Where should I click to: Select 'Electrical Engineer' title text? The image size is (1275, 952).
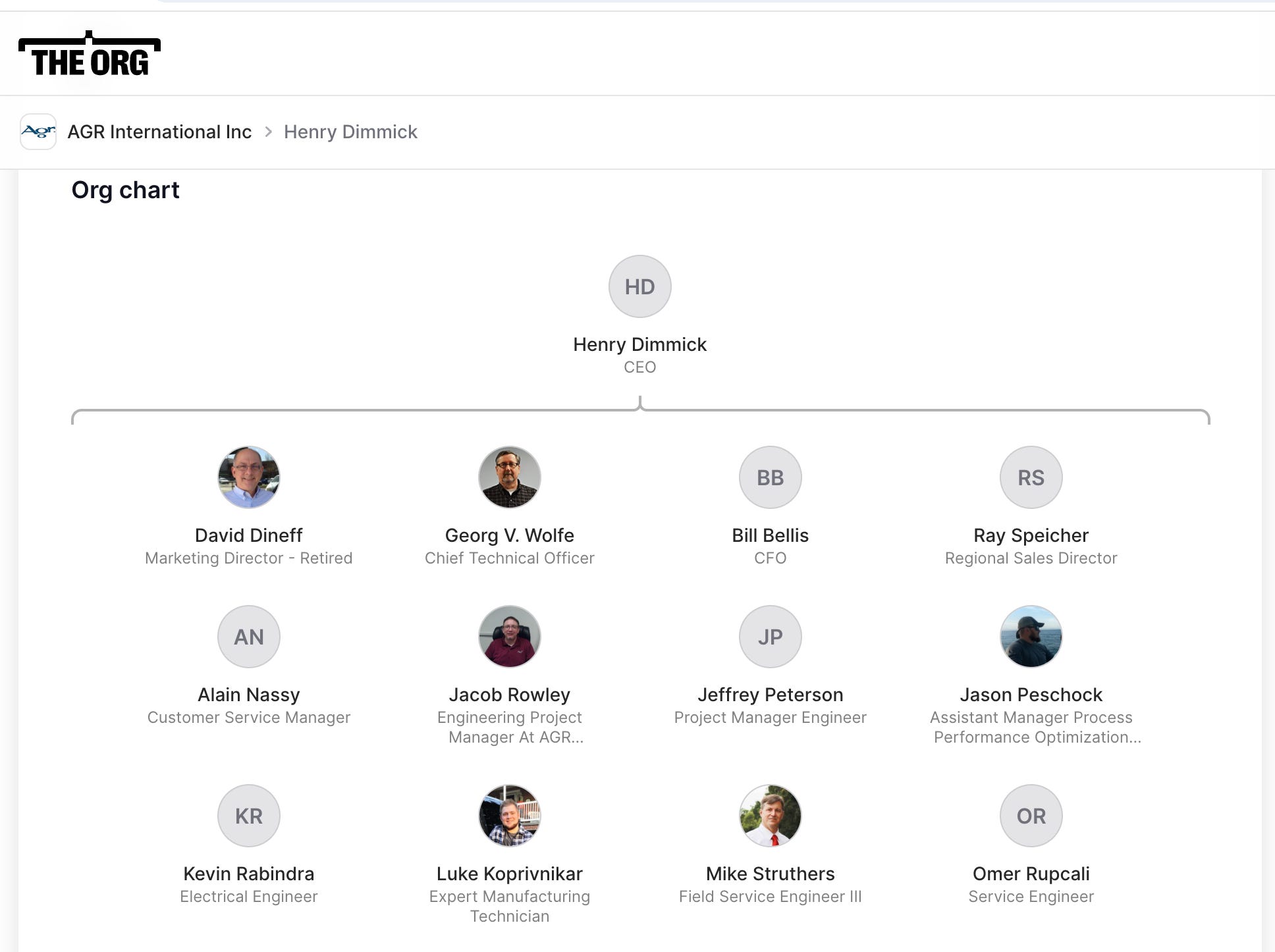click(249, 897)
